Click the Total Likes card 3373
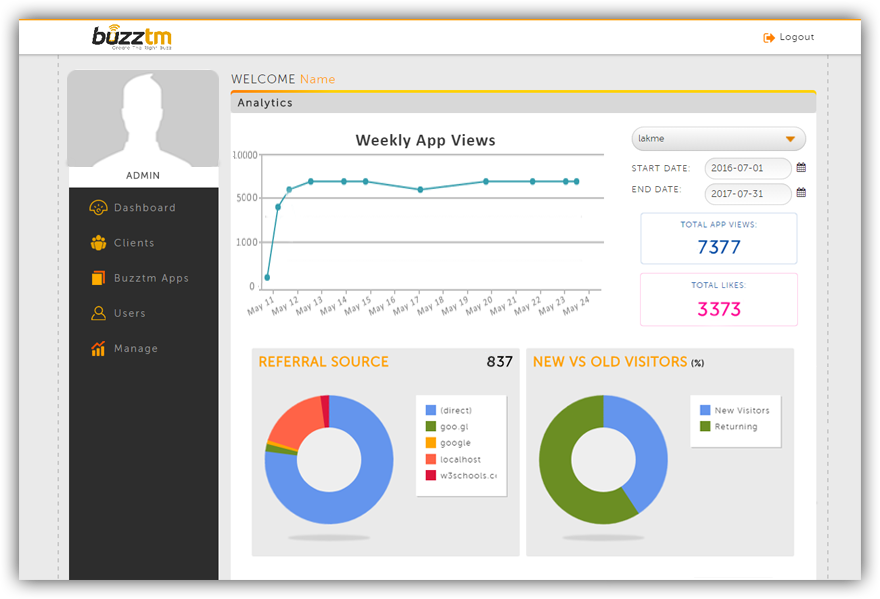Viewport: 880px width, 599px height. click(718, 300)
